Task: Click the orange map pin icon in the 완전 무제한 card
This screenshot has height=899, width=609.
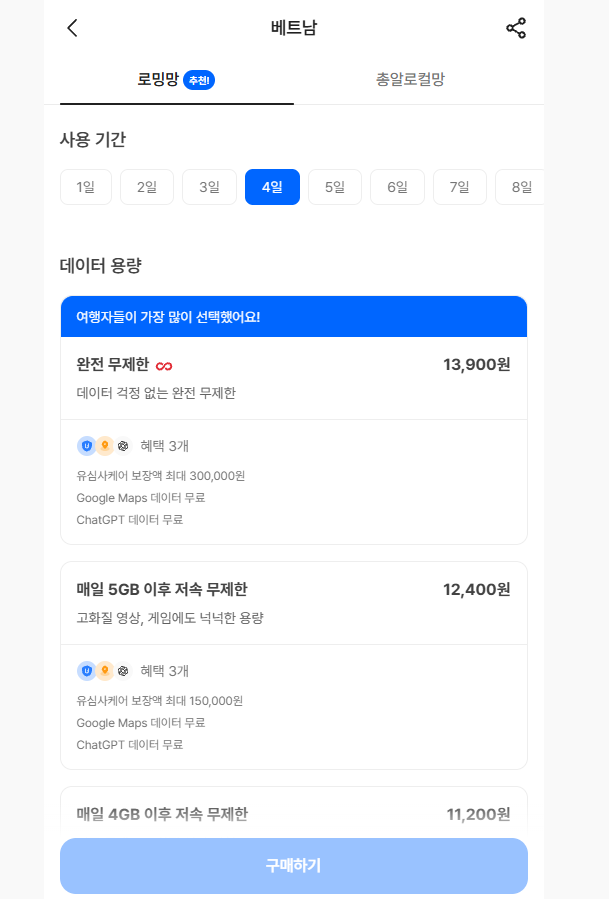Action: click(x=104, y=445)
